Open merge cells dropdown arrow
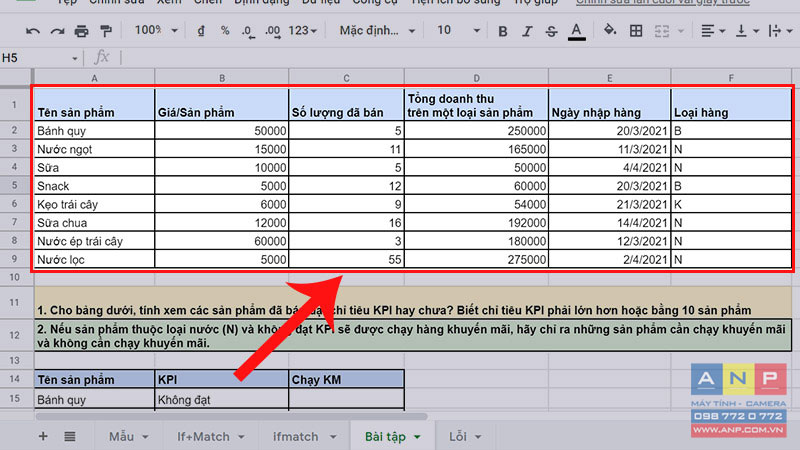The image size is (800, 450). [681, 31]
